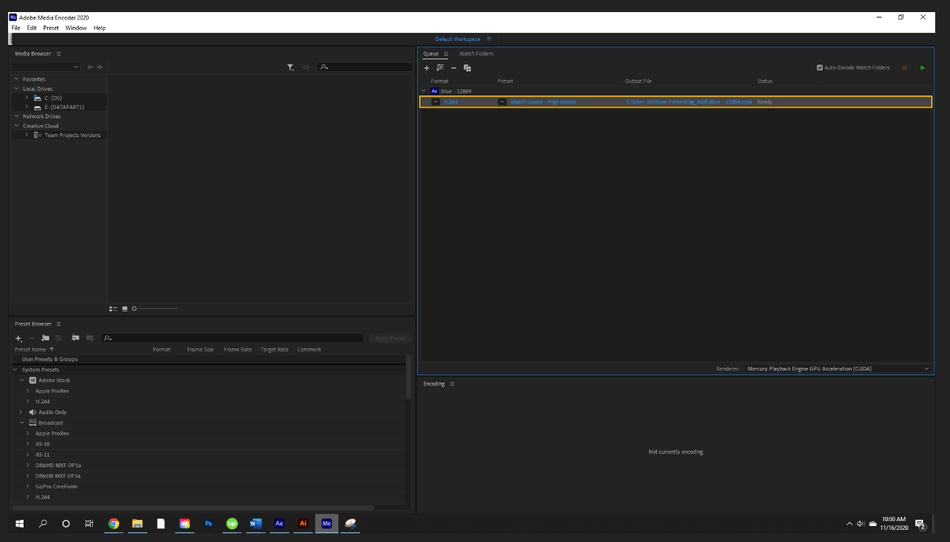The image size is (950, 542).
Task: Expand the GoPro CineForm presets
Action: click(28, 486)
